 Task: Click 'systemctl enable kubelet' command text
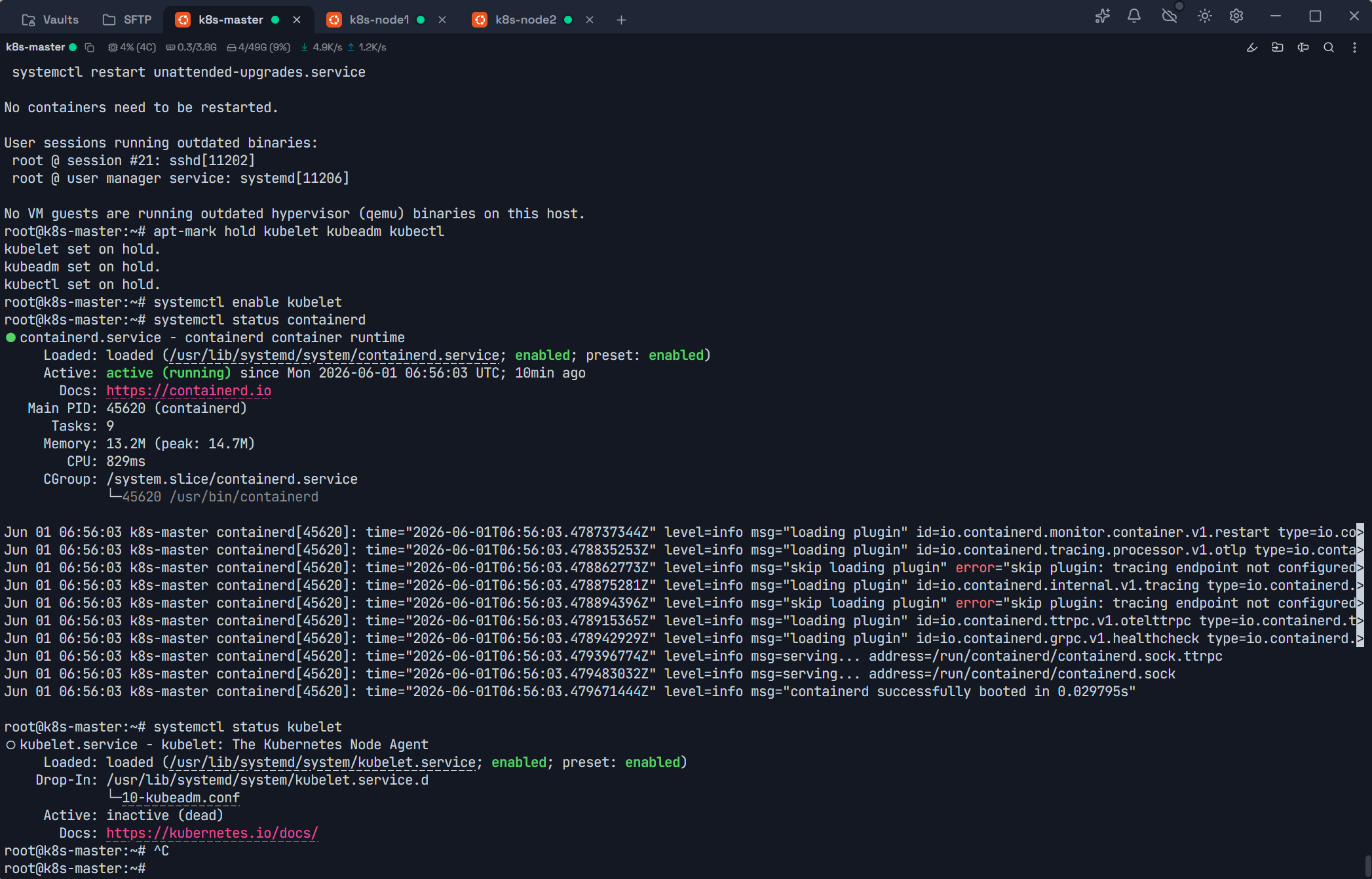coord(248,302)
